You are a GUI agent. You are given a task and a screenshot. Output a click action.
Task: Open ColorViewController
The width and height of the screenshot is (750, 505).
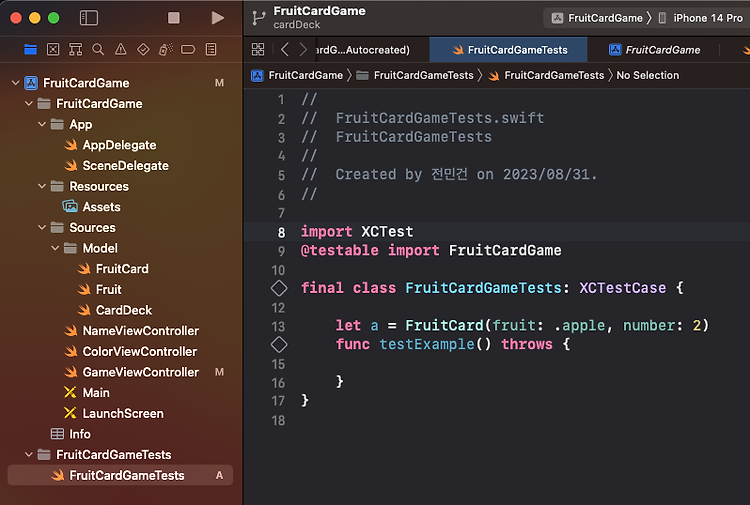pyautogui.click(x=140, y=351)
